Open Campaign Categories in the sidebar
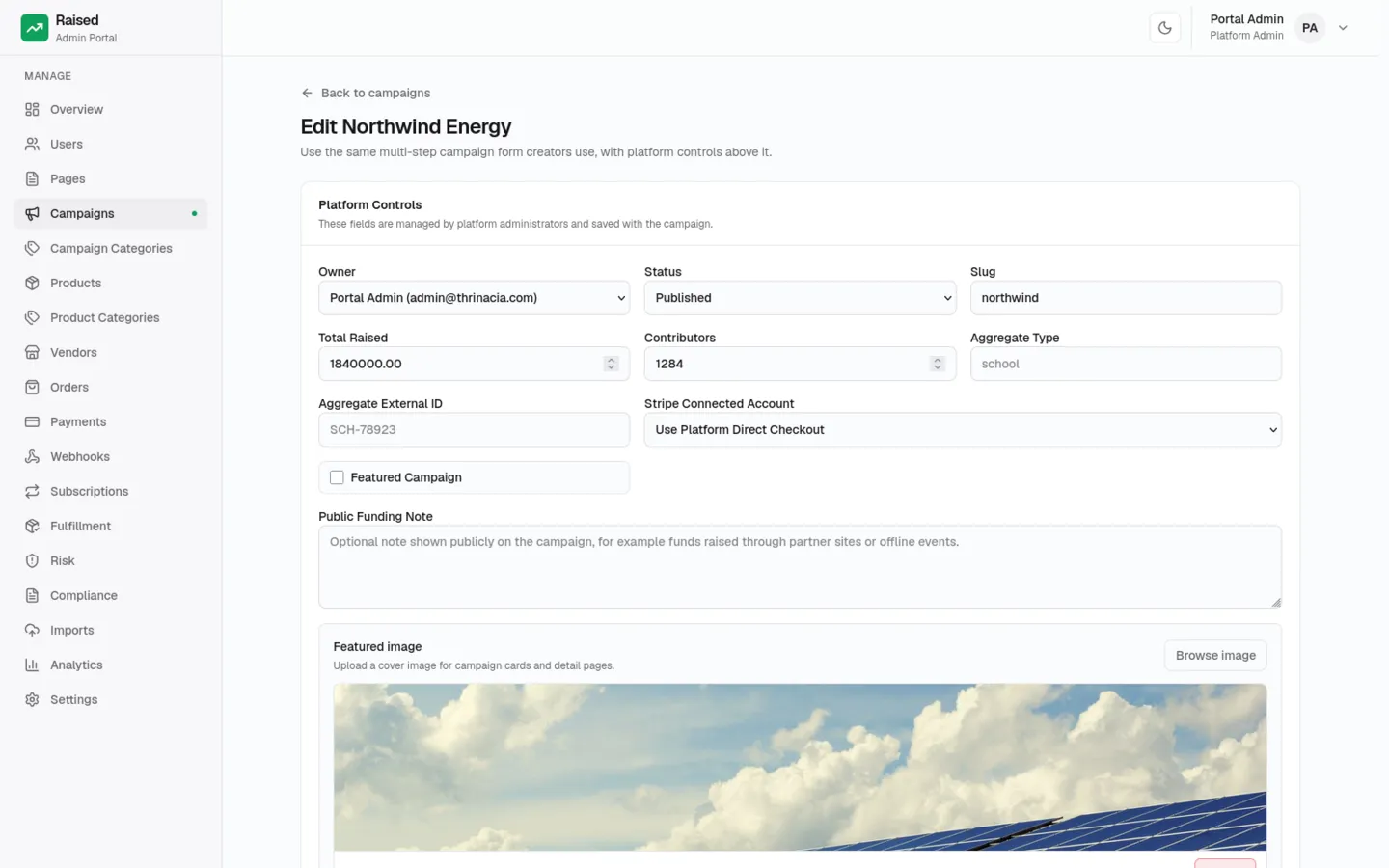 (110, 248)
